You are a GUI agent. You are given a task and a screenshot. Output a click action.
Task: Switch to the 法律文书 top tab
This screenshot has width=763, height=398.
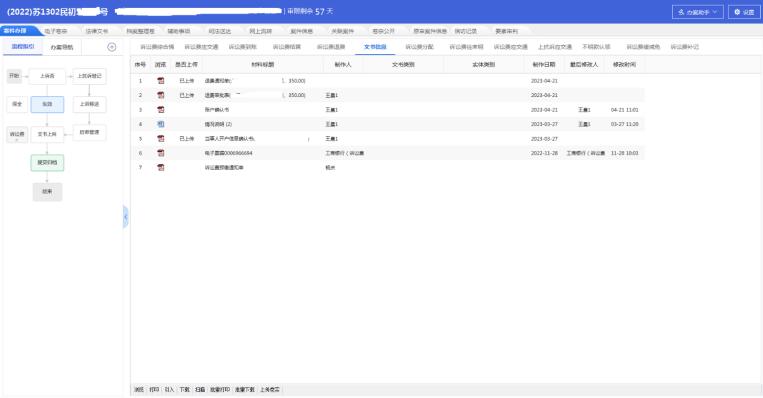97,31
